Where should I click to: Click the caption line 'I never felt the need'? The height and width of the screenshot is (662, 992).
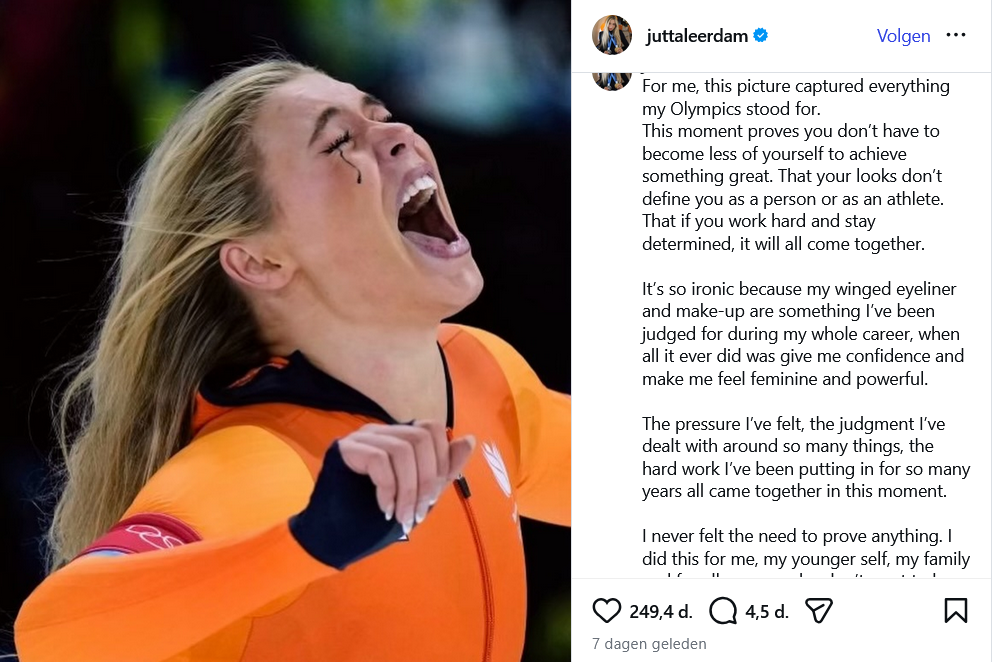pyautogui.click(x=797, y=536)
